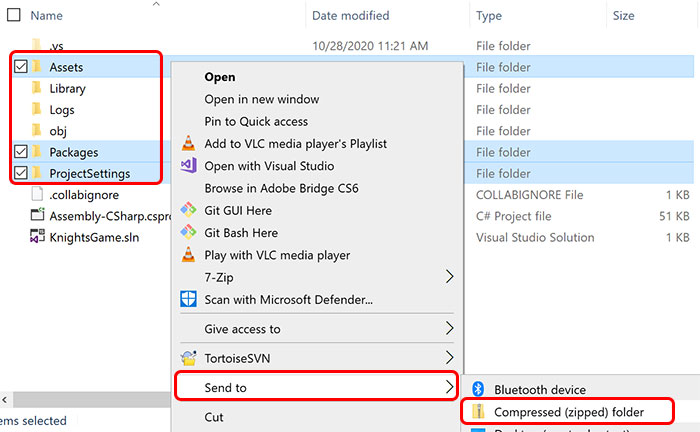Select the Library folder name
The width and height of the screenshot is (700, 432).
pyautogui.click(x=67, y=88)
